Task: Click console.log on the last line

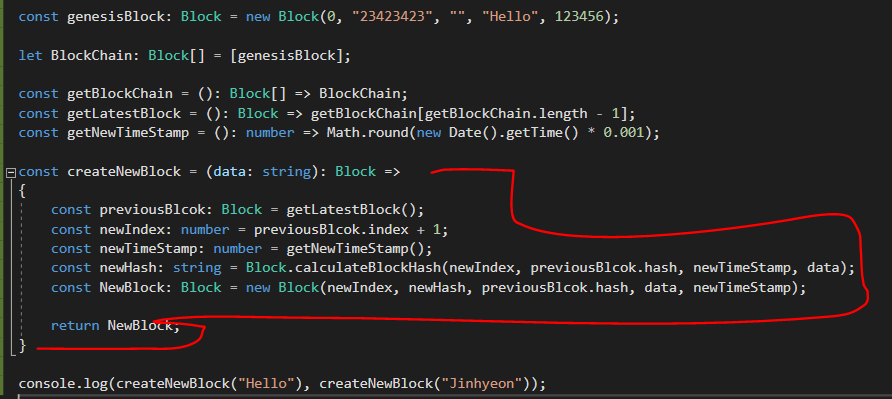Action: pyautogui.click(x=63, y=384)
